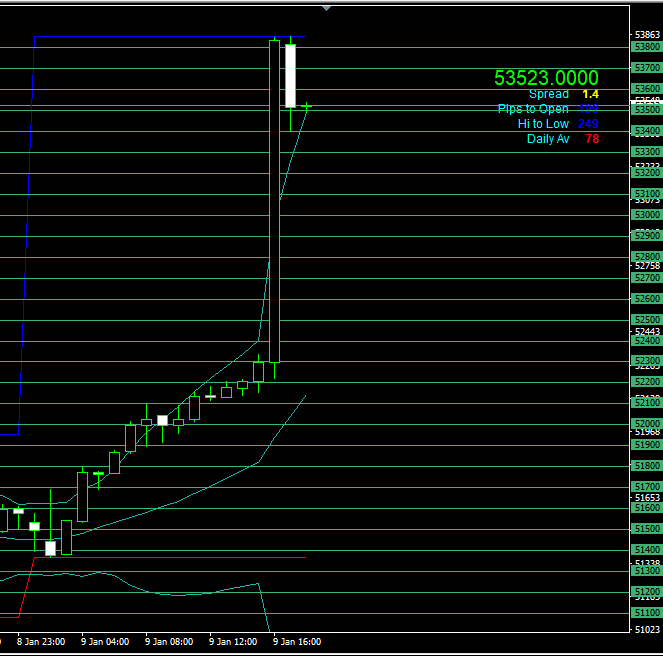Click the Pips to Open label

click(533, 109)
